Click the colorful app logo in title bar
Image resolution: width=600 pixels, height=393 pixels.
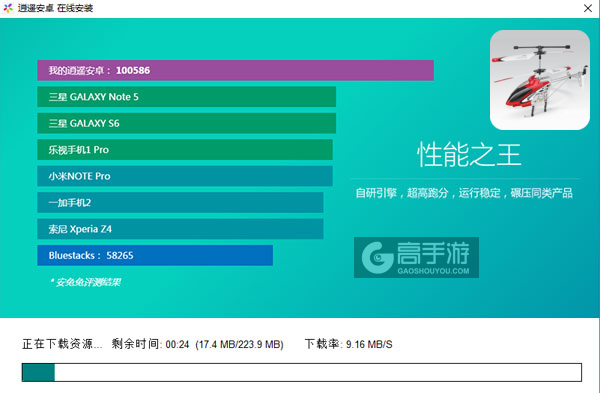(8, 8)
